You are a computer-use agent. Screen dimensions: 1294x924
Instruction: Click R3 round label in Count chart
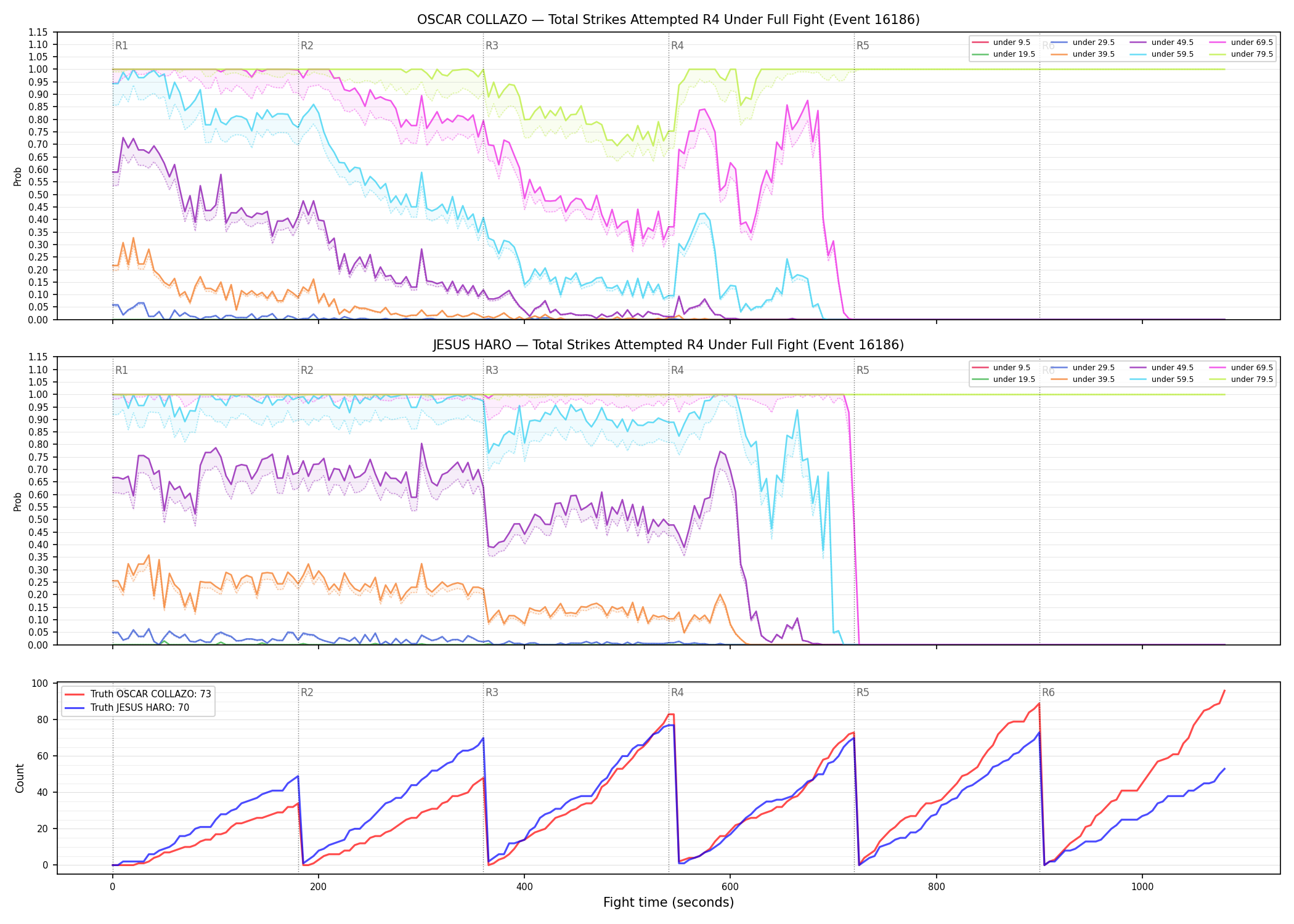tap(492, 692)
